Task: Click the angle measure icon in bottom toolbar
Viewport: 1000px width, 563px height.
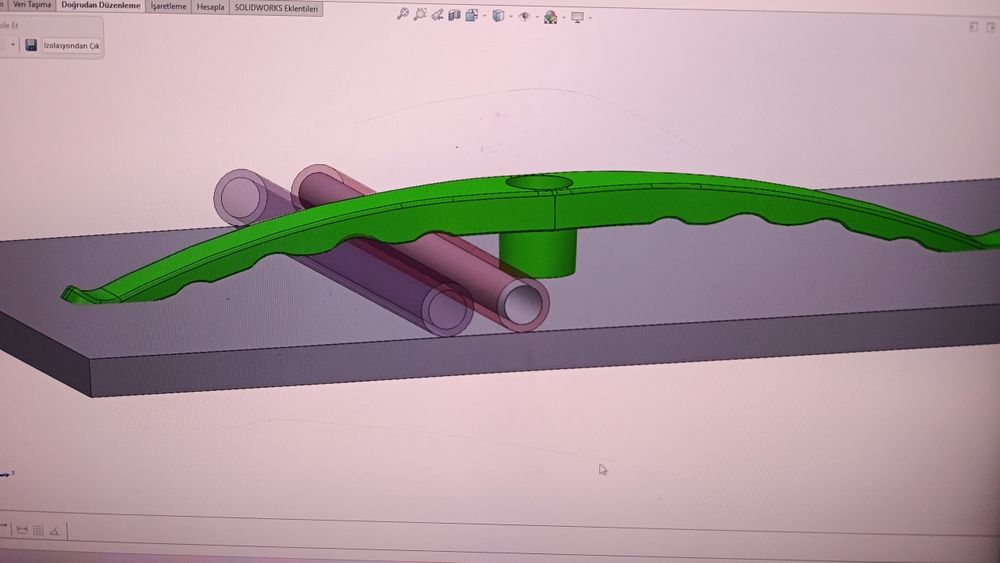Action: click(x=55, y=530)
